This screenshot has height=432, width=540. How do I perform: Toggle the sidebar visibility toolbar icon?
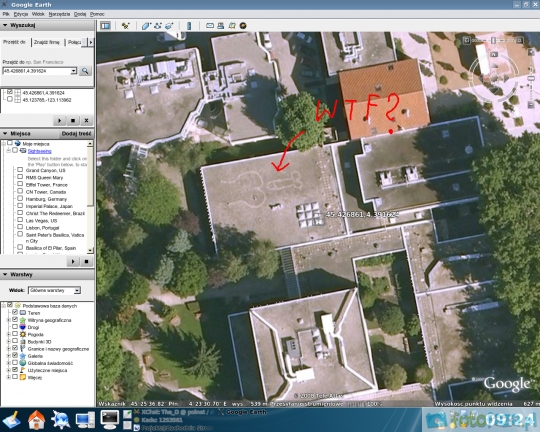pos(105,26)
